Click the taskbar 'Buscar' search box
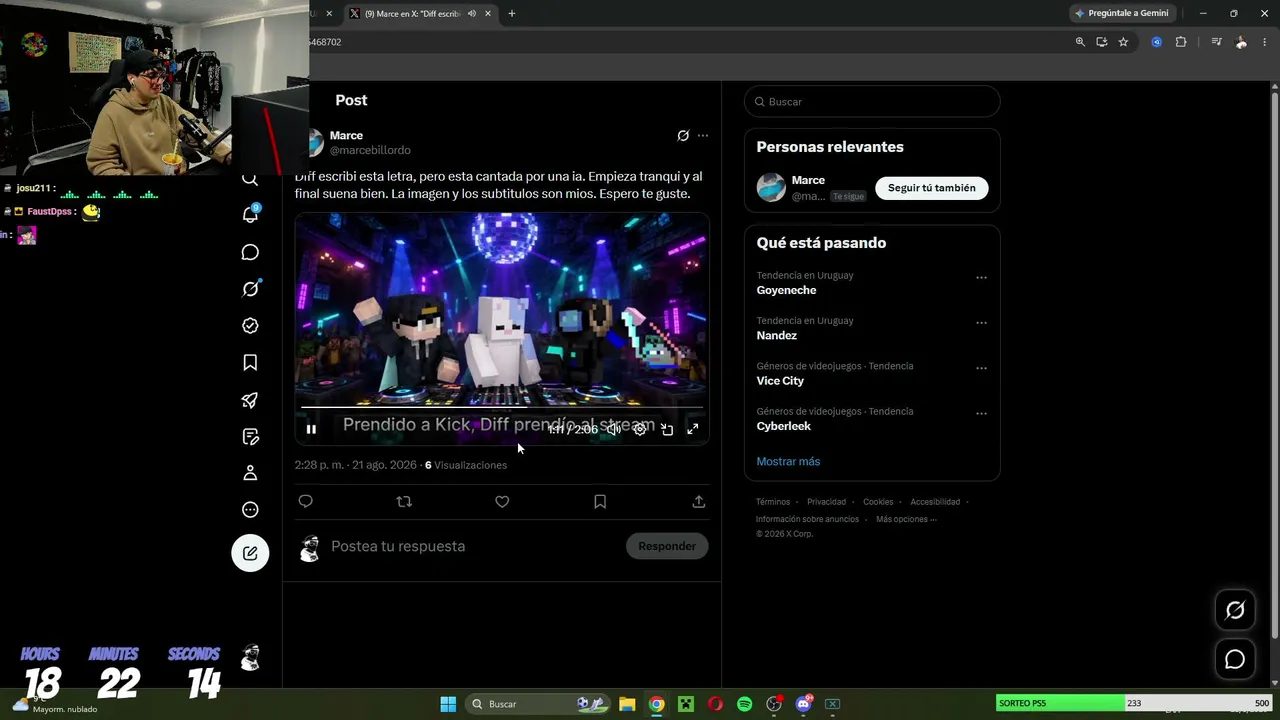The image size is (1280, 720). click(x=538, y=704)
